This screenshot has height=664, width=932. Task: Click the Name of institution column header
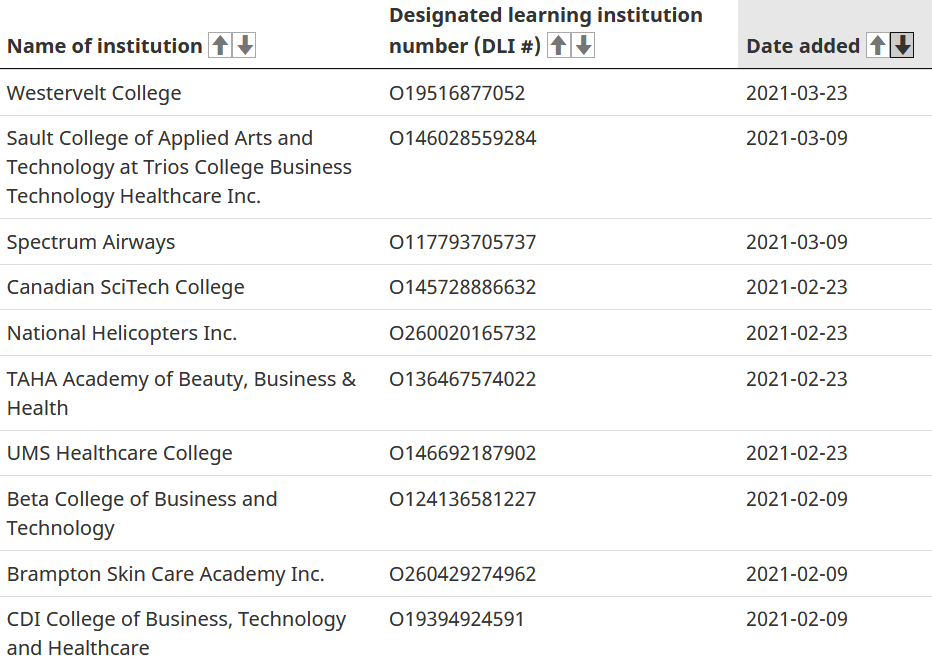(x=105, y=46)
